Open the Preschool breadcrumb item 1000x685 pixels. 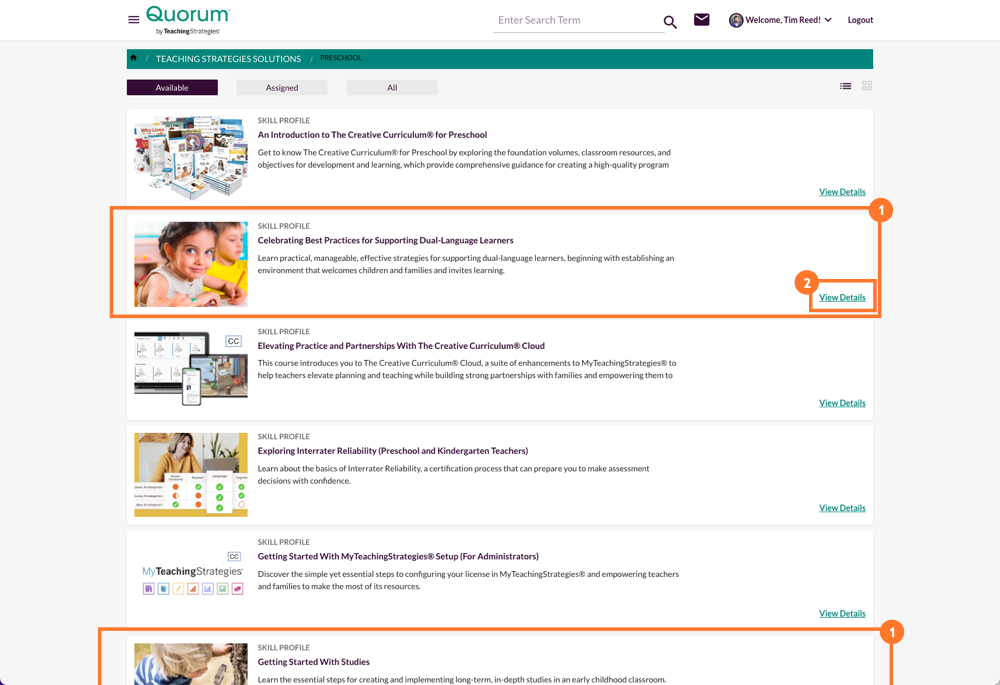click(x=341, y=58)
